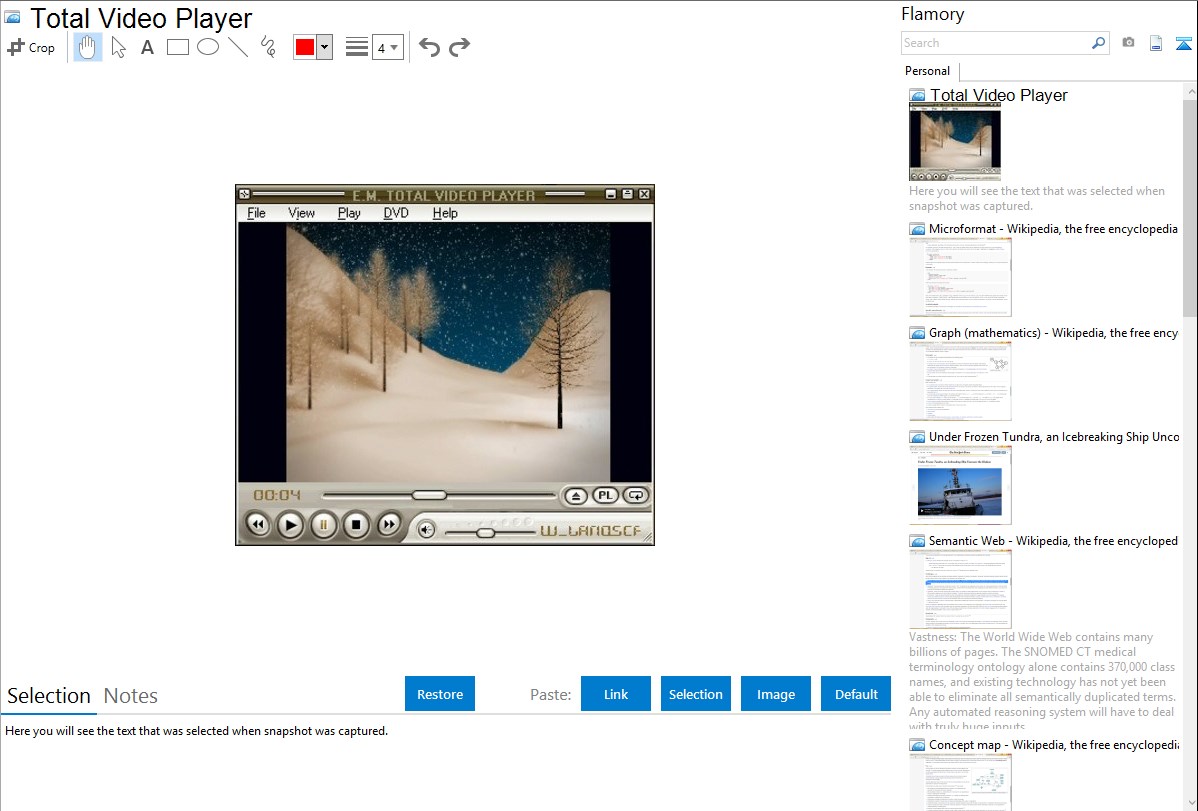Select the freehand scribble tool
Viewport: 1198px width, 811px height.
[x=268, y=47]
